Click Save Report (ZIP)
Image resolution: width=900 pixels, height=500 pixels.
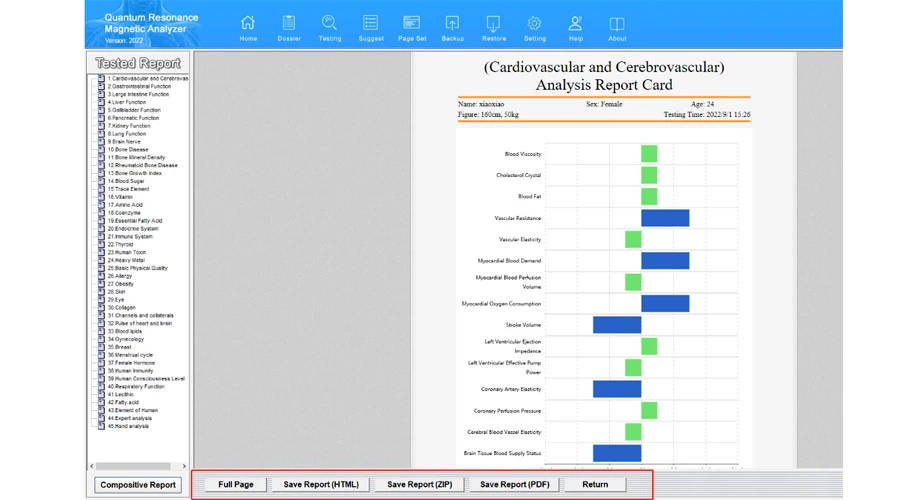click(420, 485)
